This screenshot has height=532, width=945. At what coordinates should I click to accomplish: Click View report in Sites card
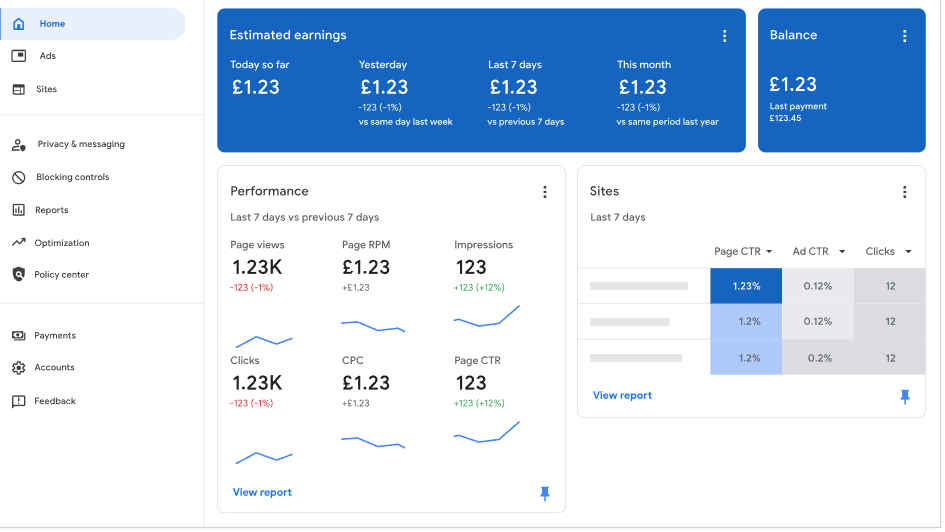coord(625,397)
